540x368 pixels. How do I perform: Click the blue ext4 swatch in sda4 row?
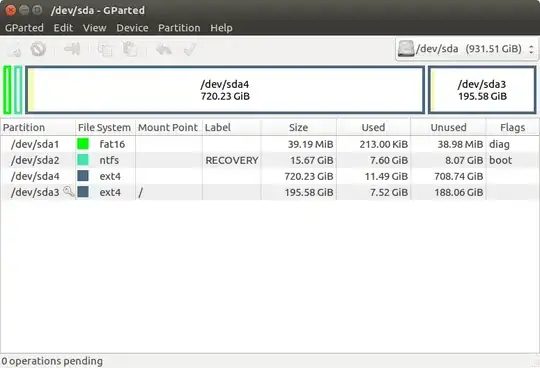(x=83, y=176)
